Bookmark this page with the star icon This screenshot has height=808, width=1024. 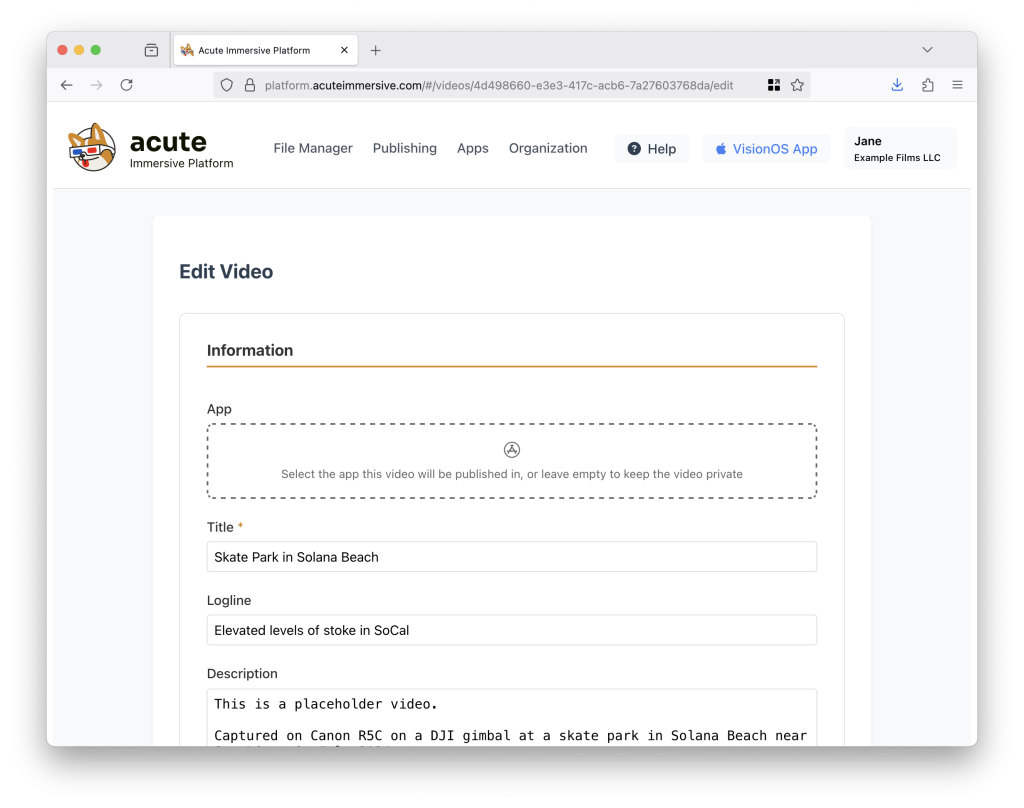tap(797, 85)
